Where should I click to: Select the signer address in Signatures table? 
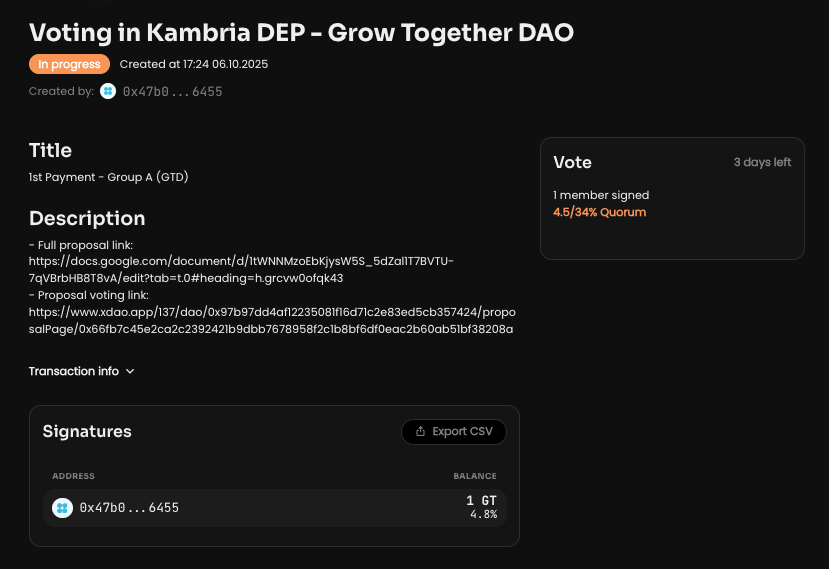pyautogui.click(x=129, y=508)
